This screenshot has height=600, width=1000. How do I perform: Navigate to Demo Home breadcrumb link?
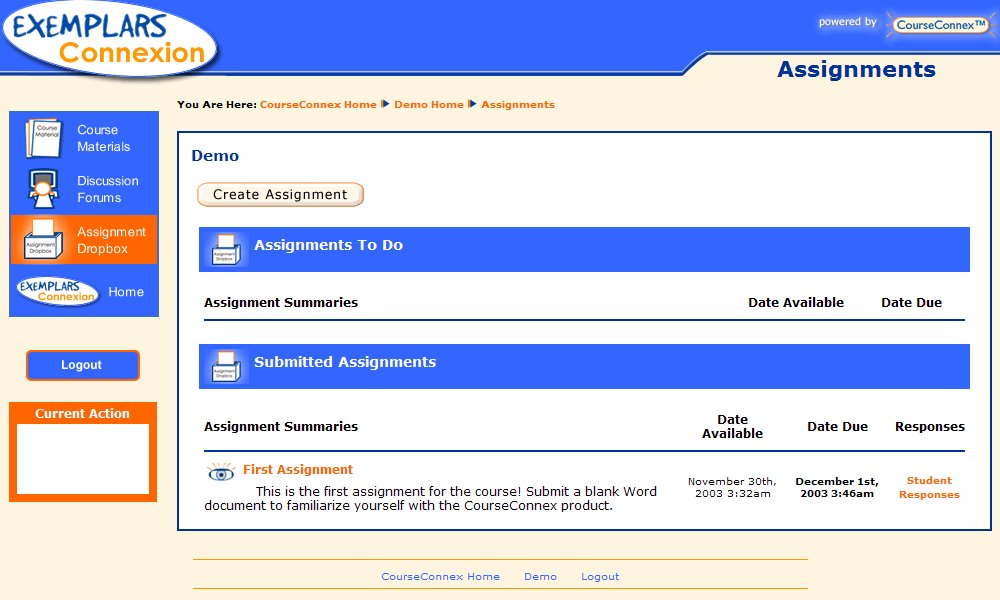click(x=429, y=105)
